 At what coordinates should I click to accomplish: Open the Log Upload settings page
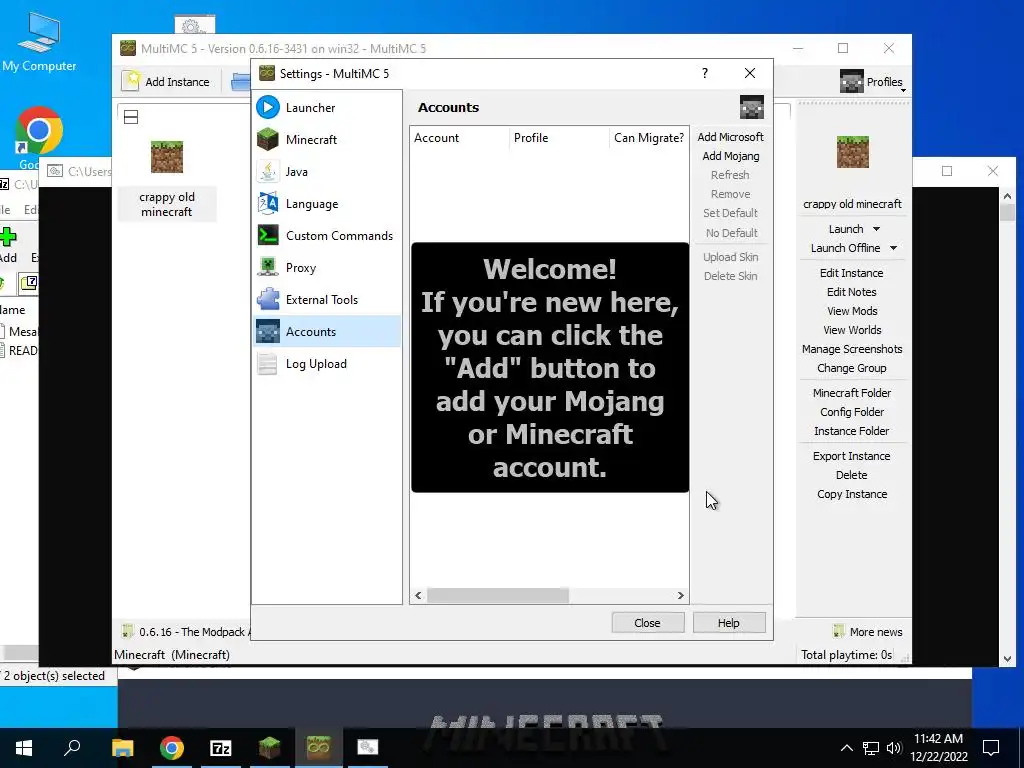click(327, 363)
